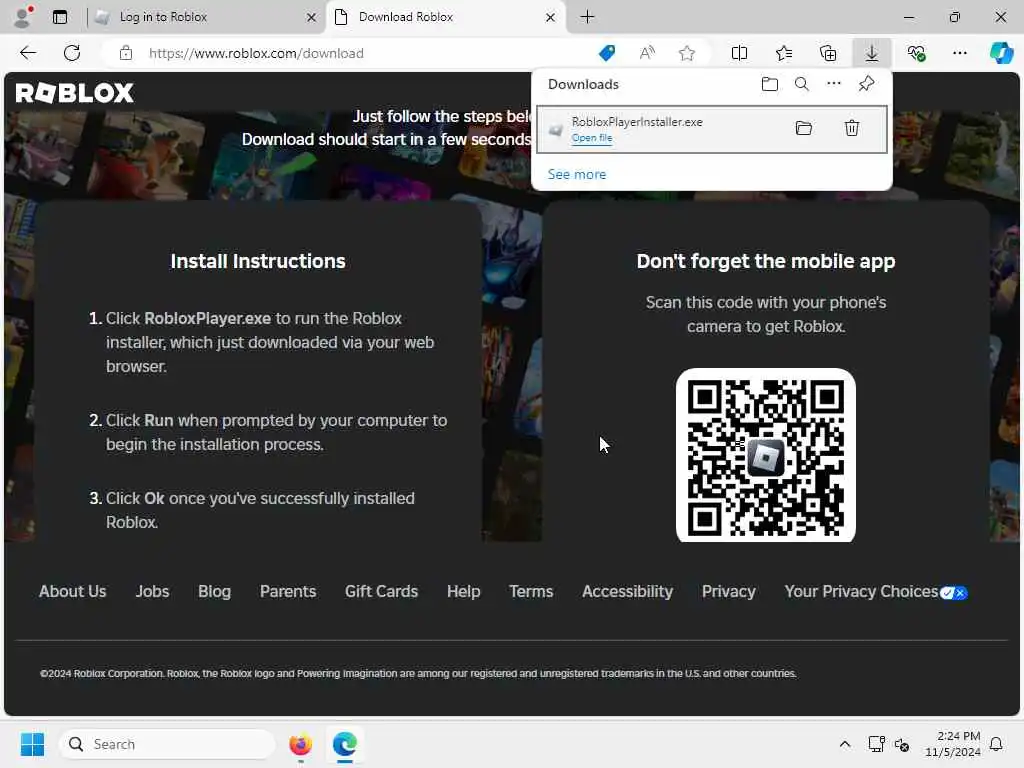Click the taskbar Search box
1024x768 pixels.
click(167, 744)
